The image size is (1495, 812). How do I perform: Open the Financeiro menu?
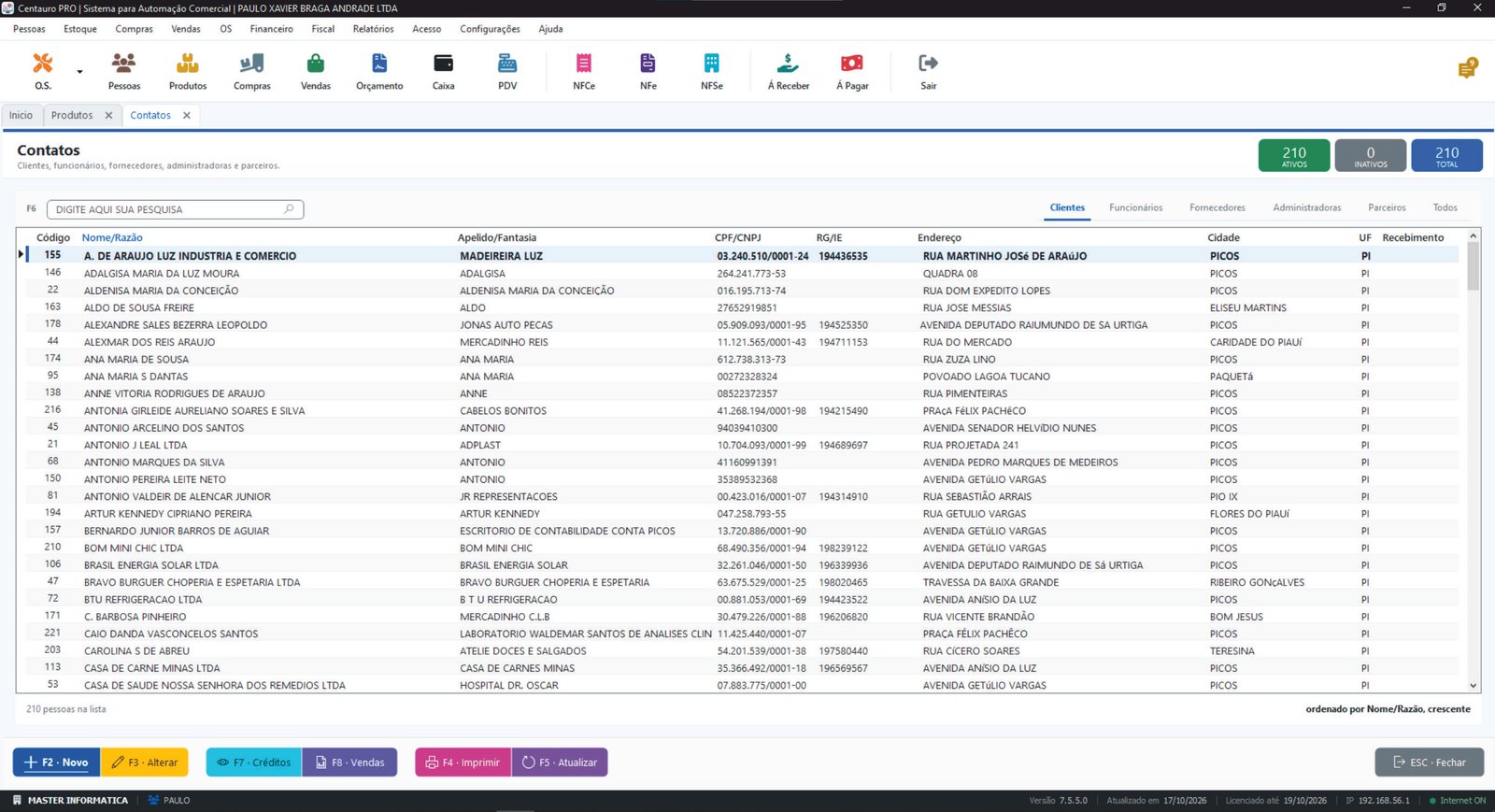[x=271, y=29]
